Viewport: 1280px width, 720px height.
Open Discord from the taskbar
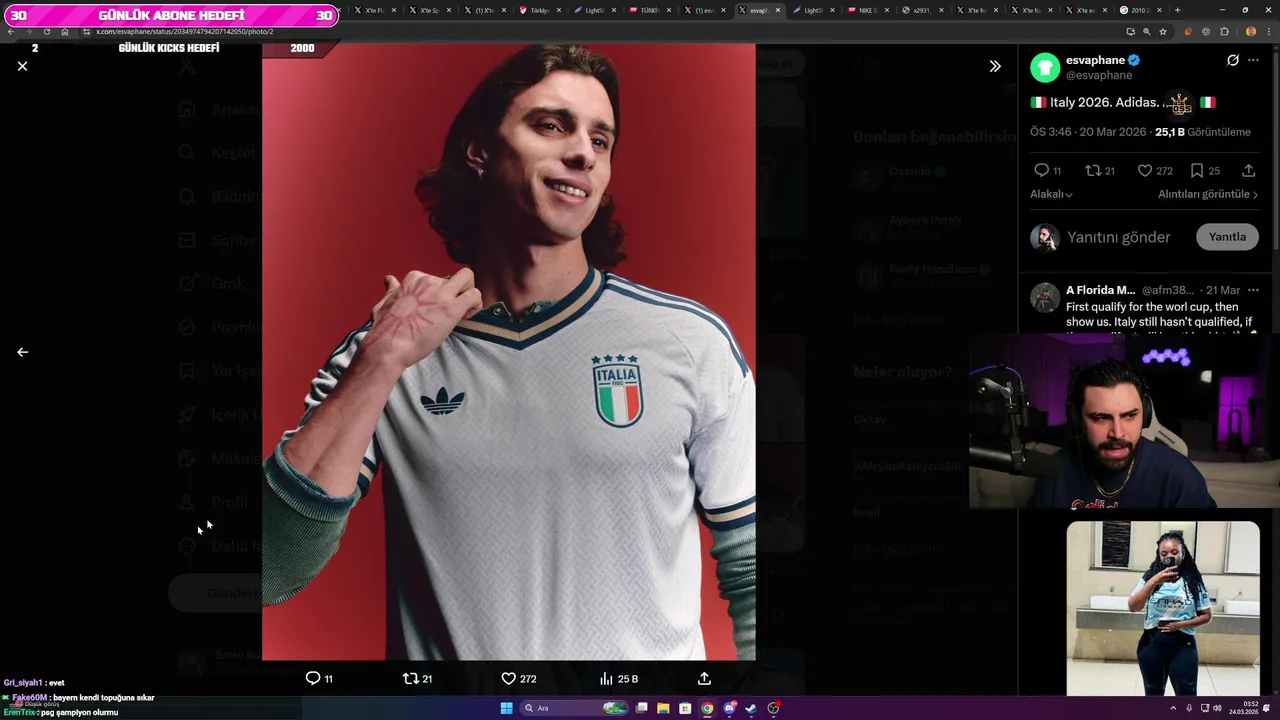click(x=729, y=708)
